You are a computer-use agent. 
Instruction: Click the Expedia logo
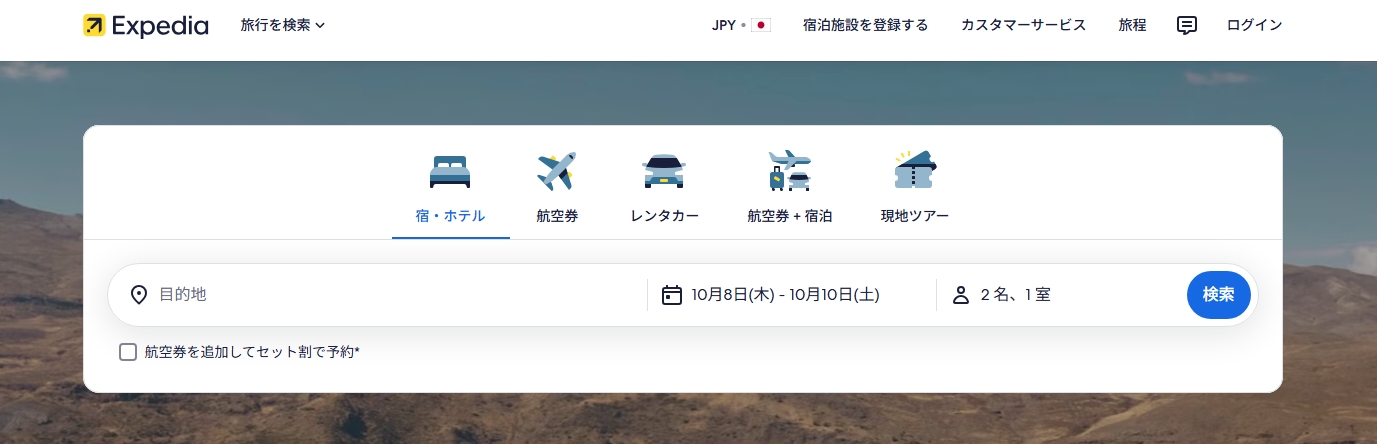coord(146,25)
